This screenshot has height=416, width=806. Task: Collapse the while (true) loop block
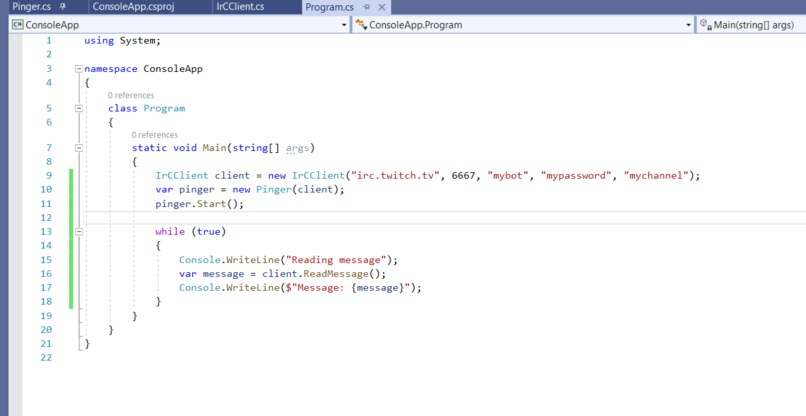point(79,232)
